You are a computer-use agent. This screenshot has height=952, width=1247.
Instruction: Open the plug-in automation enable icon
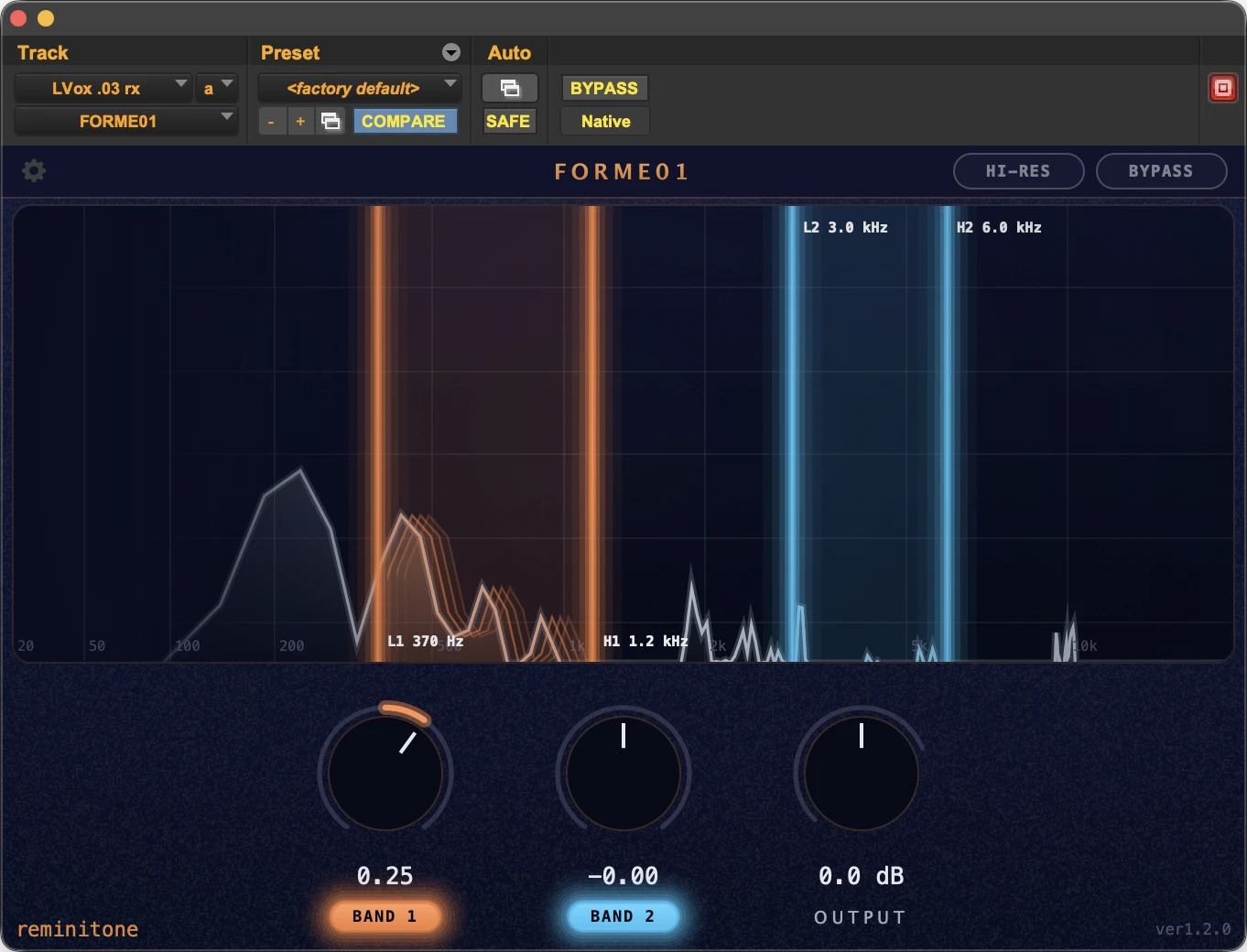[x=510, y=88]
